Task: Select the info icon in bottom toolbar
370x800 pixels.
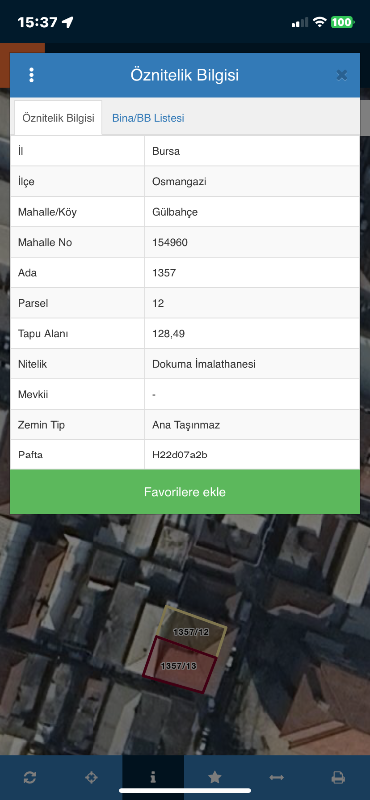Action: click(x=153, y=777)
